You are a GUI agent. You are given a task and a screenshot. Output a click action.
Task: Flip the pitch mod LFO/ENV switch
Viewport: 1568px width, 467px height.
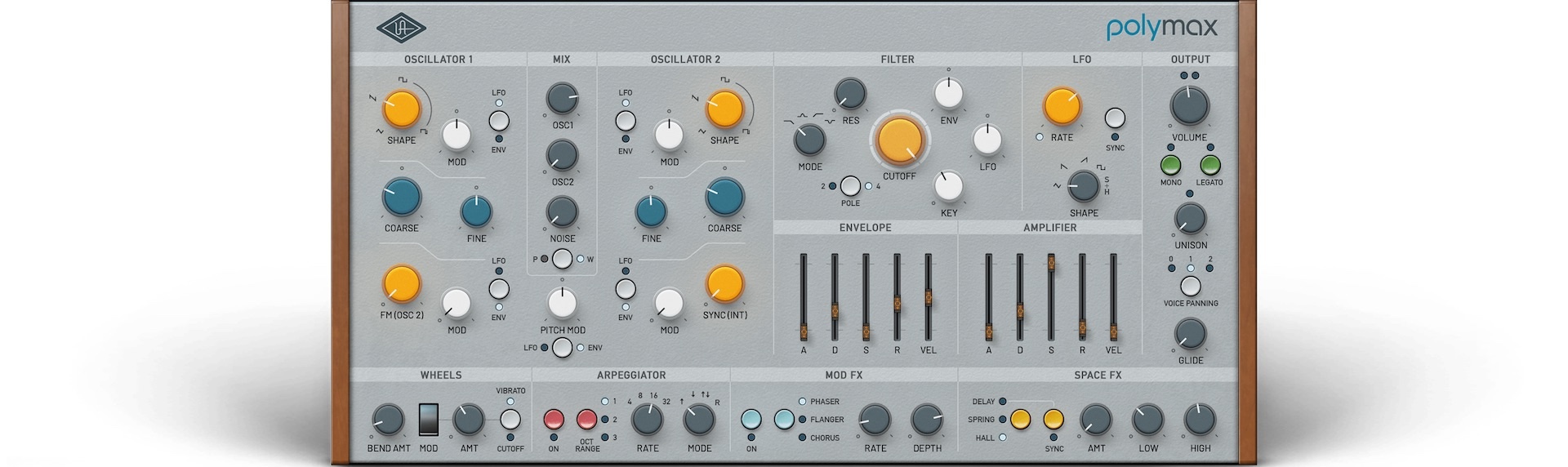tap(562, 348)
